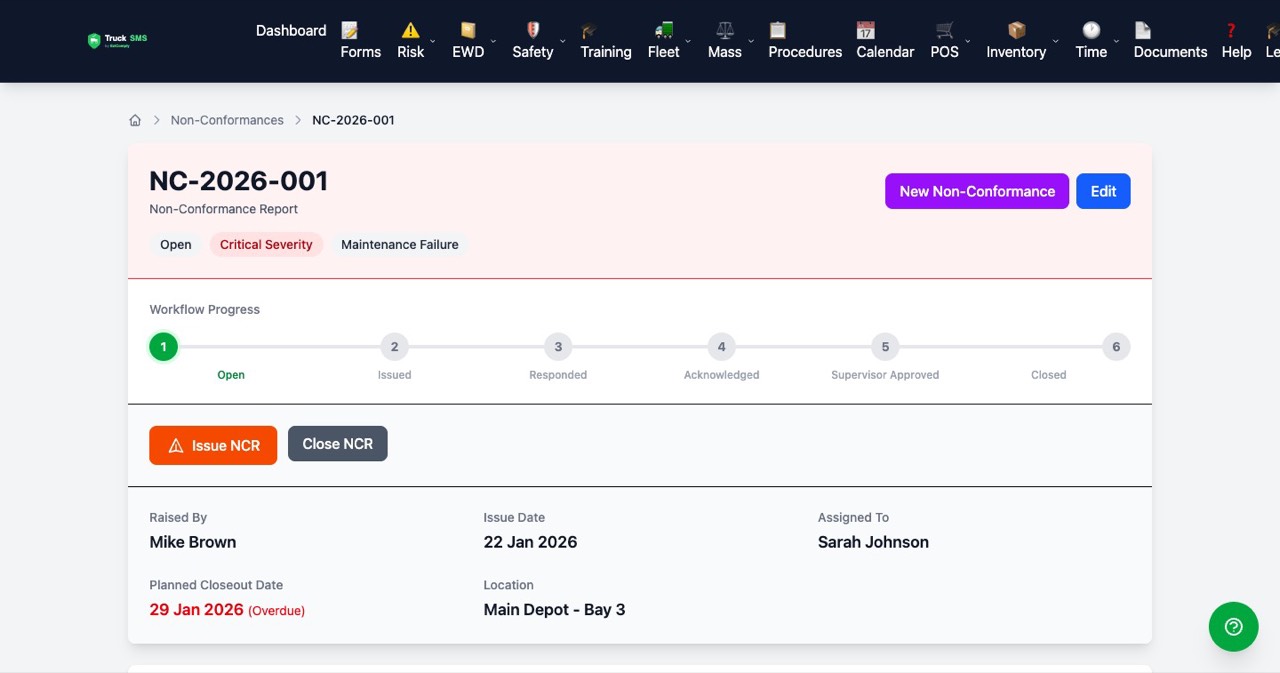1280x673 pixels.
Task: Click location Main Depot - Bay 3
Action: [x=555, y=610]
